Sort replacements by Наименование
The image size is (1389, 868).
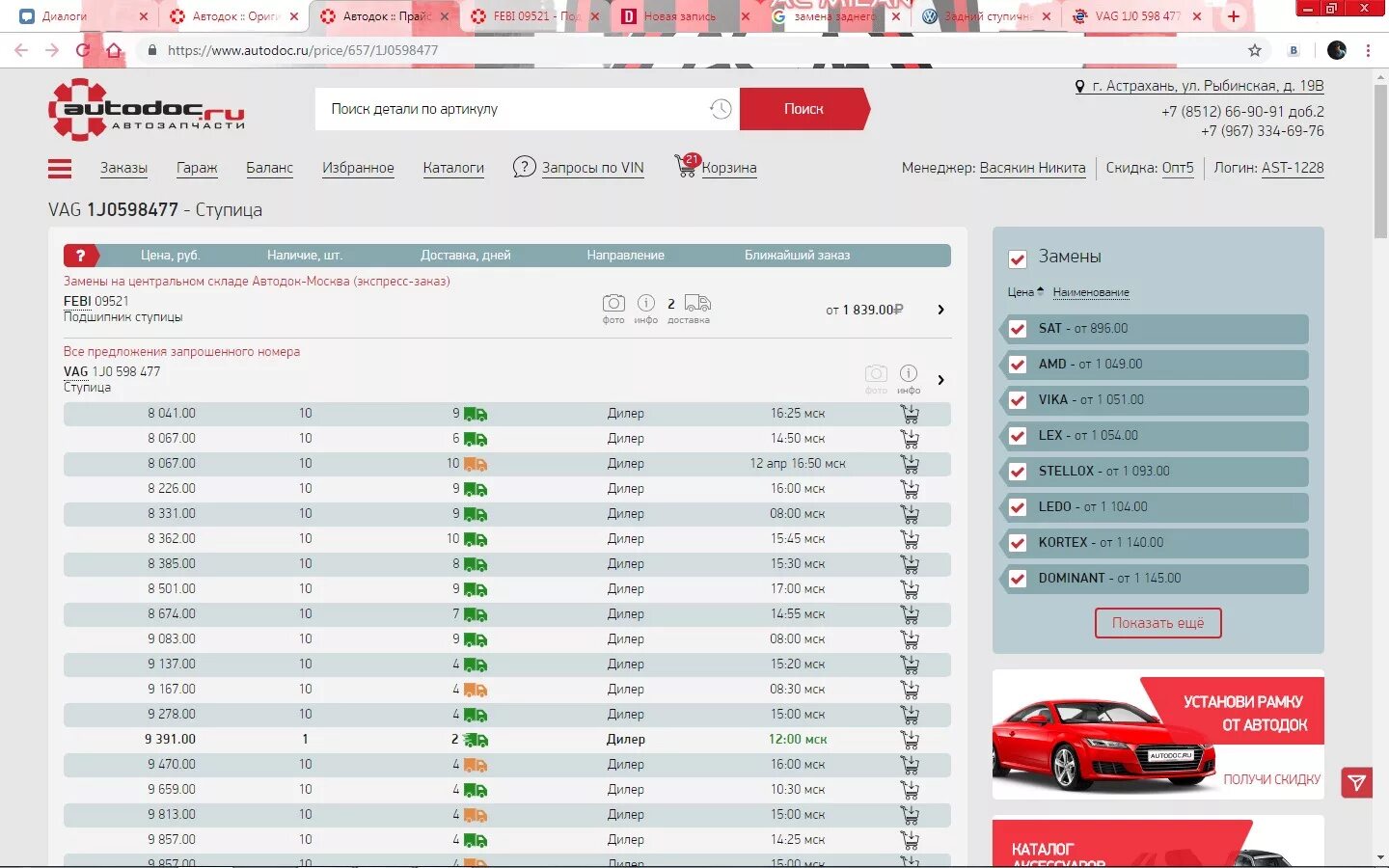(x=1091, y=292)
